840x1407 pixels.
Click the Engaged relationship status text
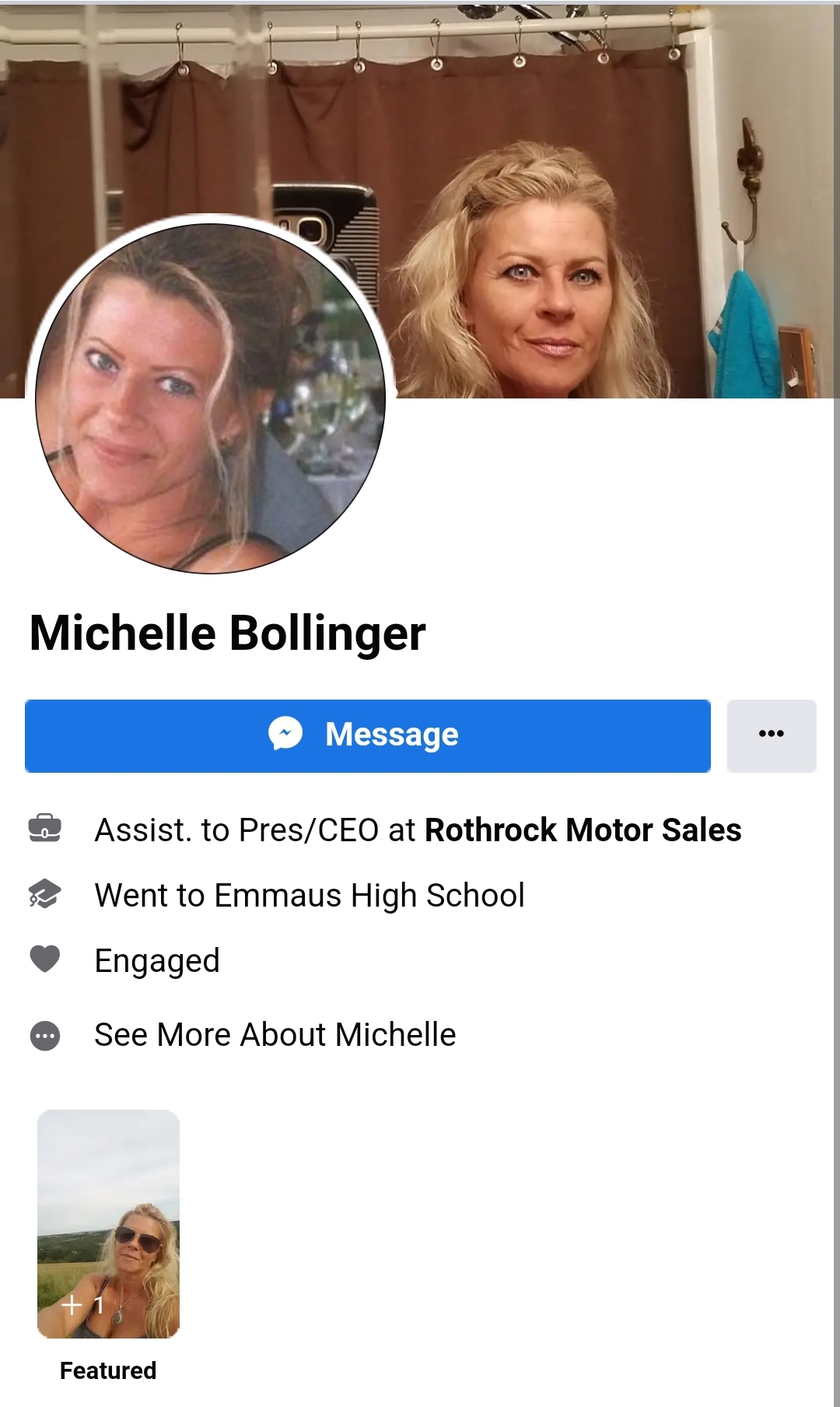[x=157, y=961]
